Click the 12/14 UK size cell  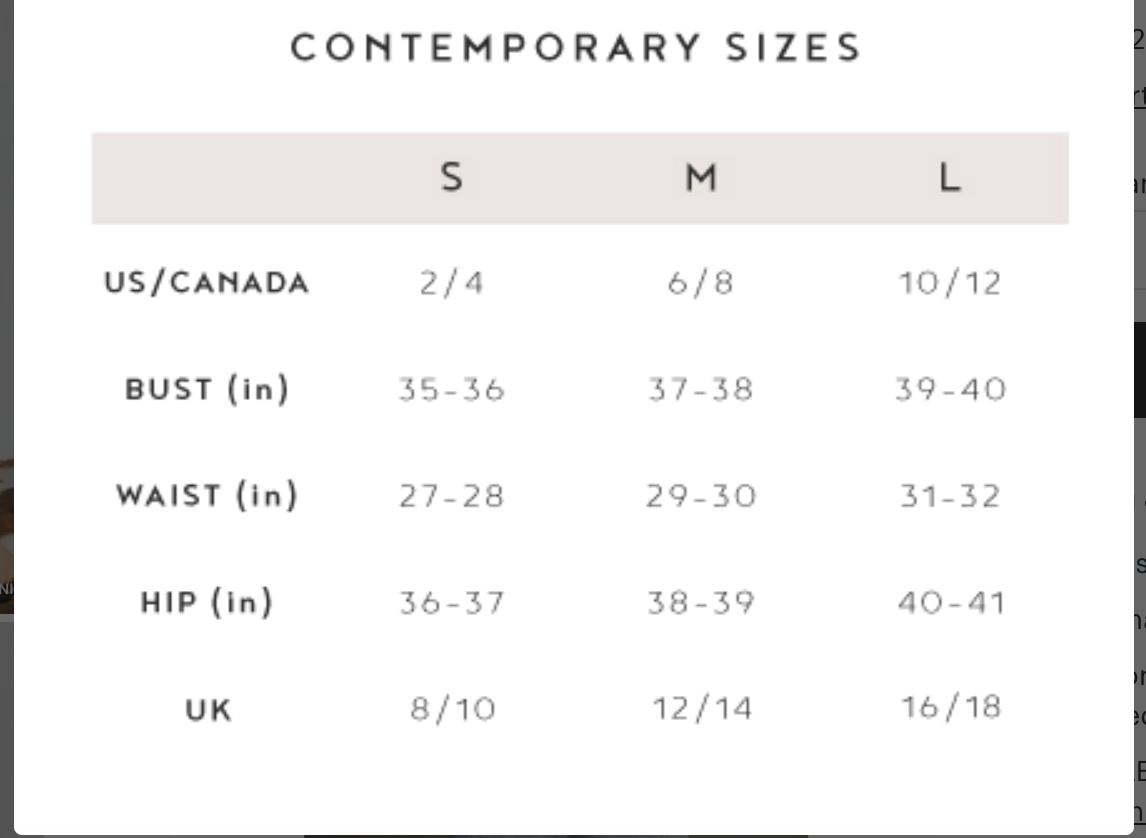(x=701, y=709)
